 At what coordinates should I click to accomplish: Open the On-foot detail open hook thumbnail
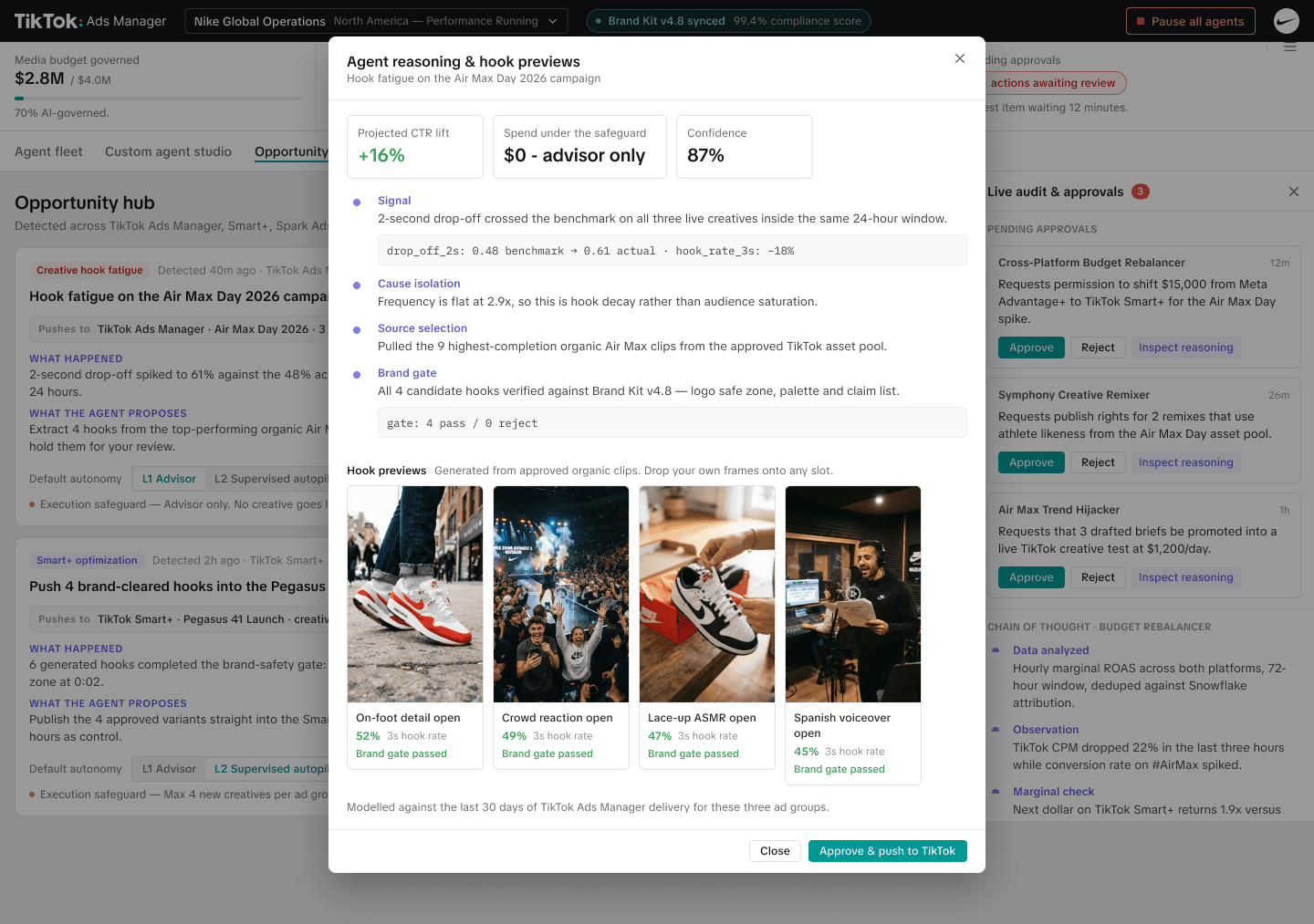(415, 594)
